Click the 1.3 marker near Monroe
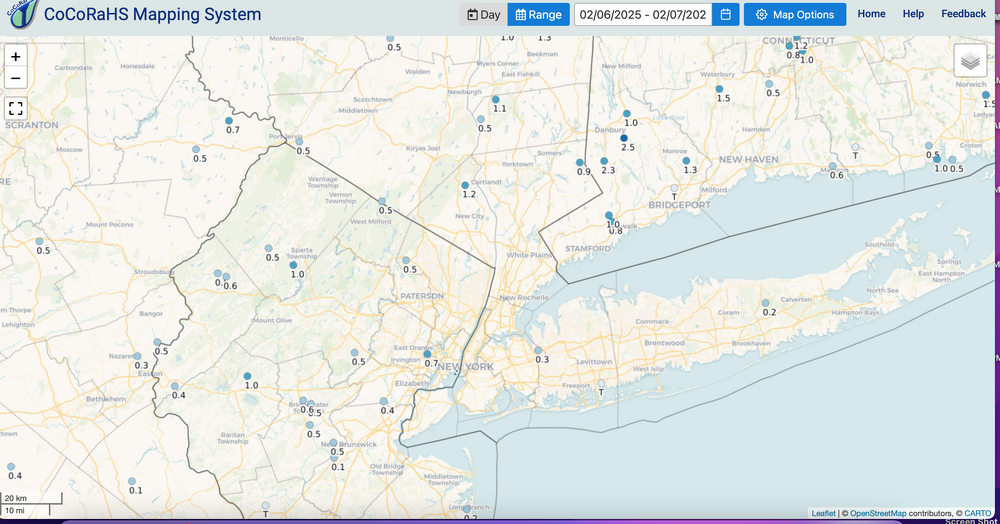This screenshot has width=1000, height=524. [x=686, y=161]
